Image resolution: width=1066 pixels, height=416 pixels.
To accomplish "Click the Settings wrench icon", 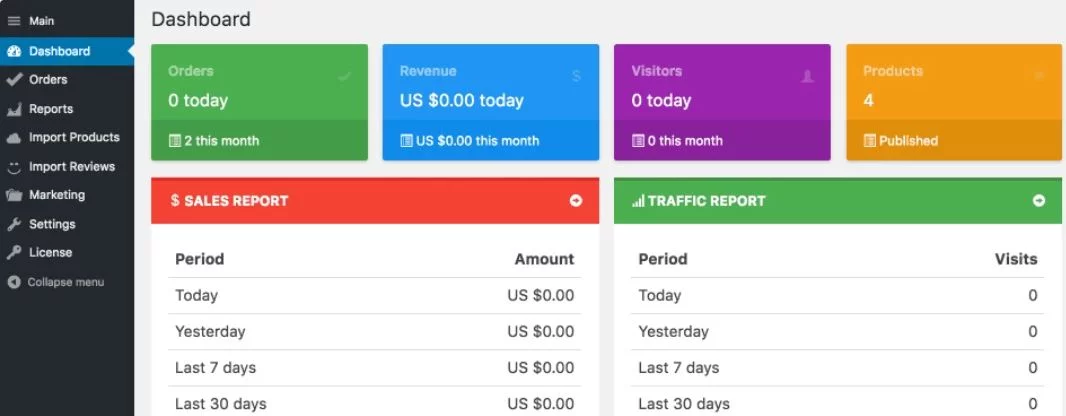I will tap(14, 224).
